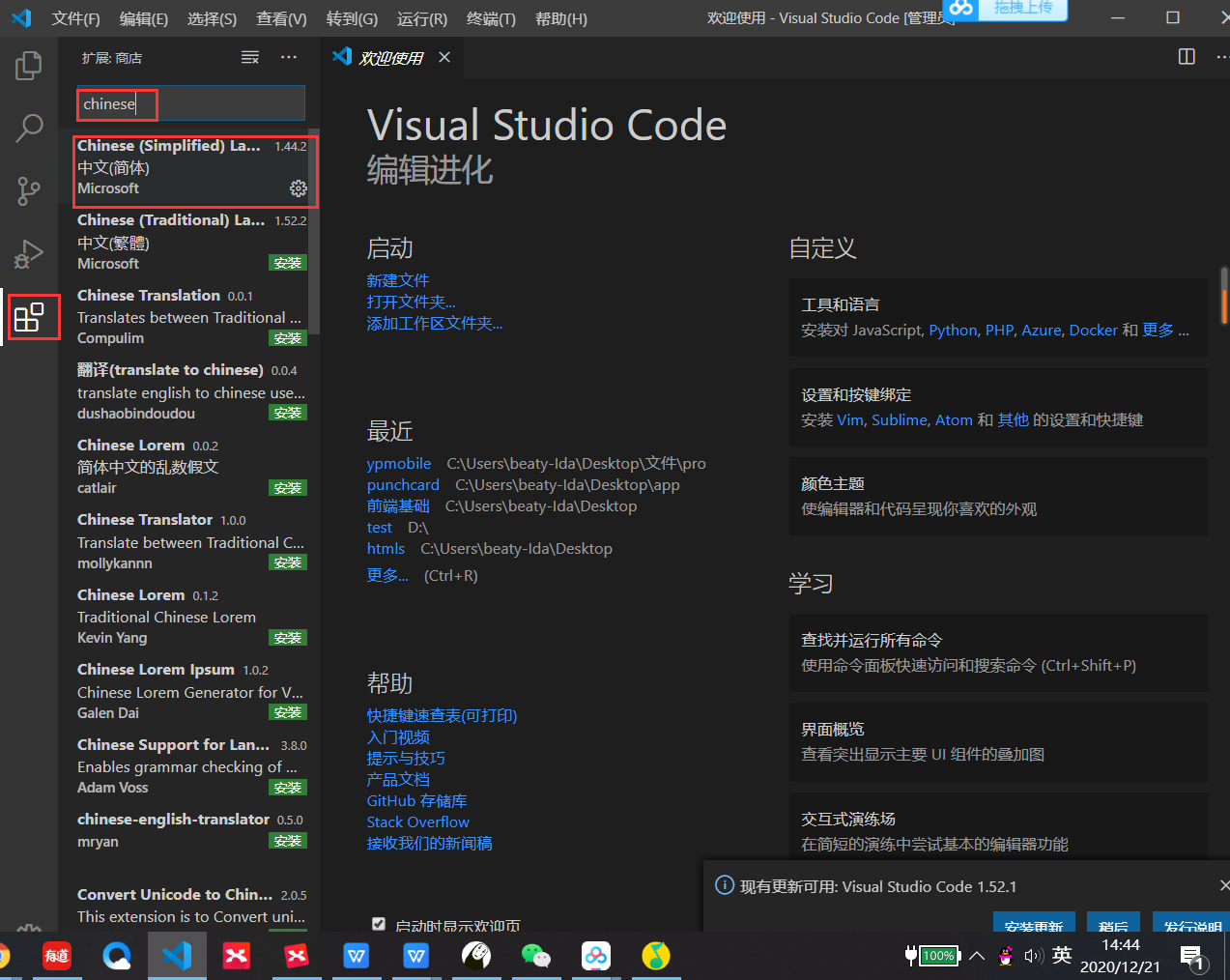Click the split editor icon
Viewport: 1230px width, 980px height.
(x=1187, y=57)
